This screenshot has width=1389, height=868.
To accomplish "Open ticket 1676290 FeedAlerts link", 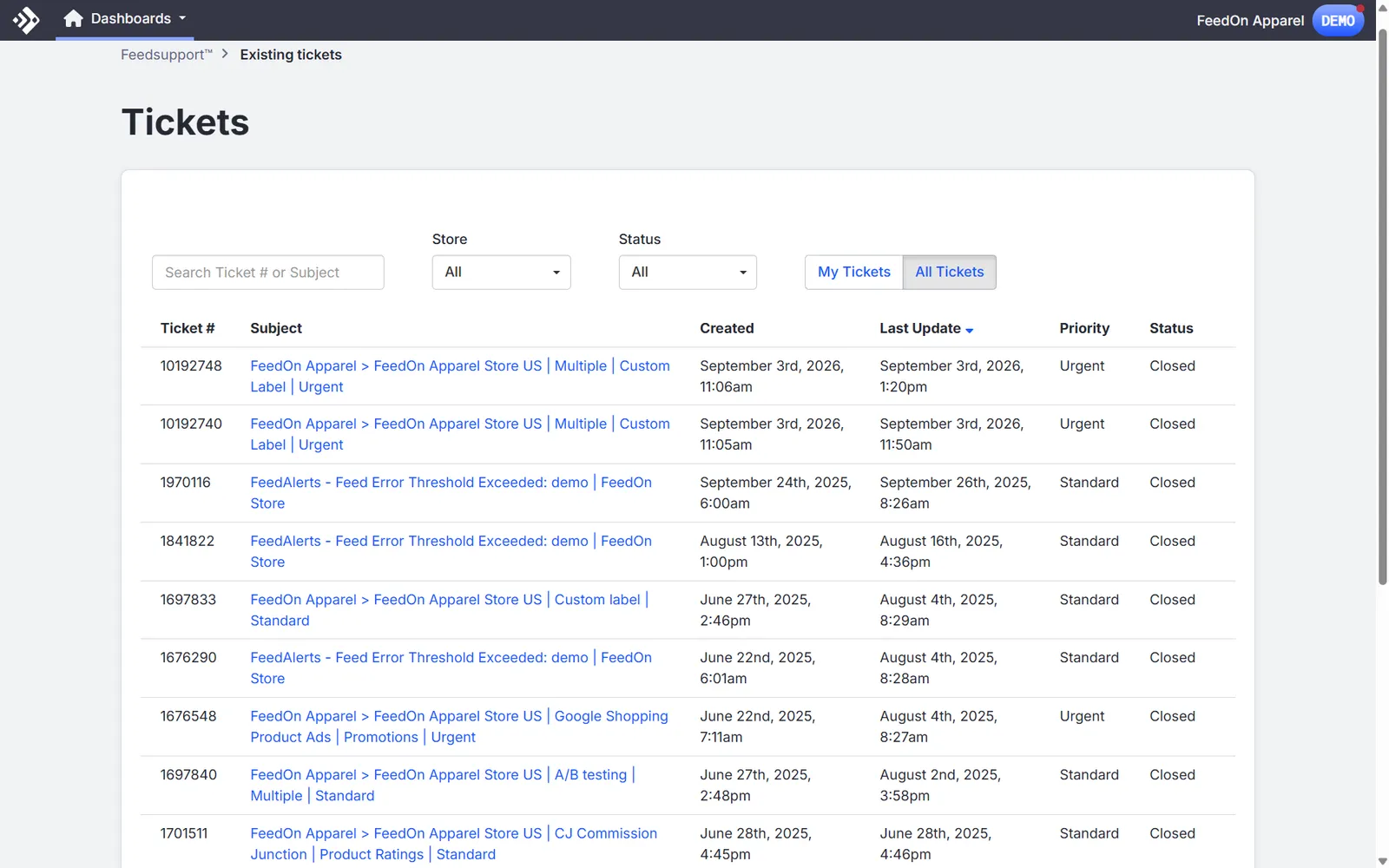I will click(451, 668).
